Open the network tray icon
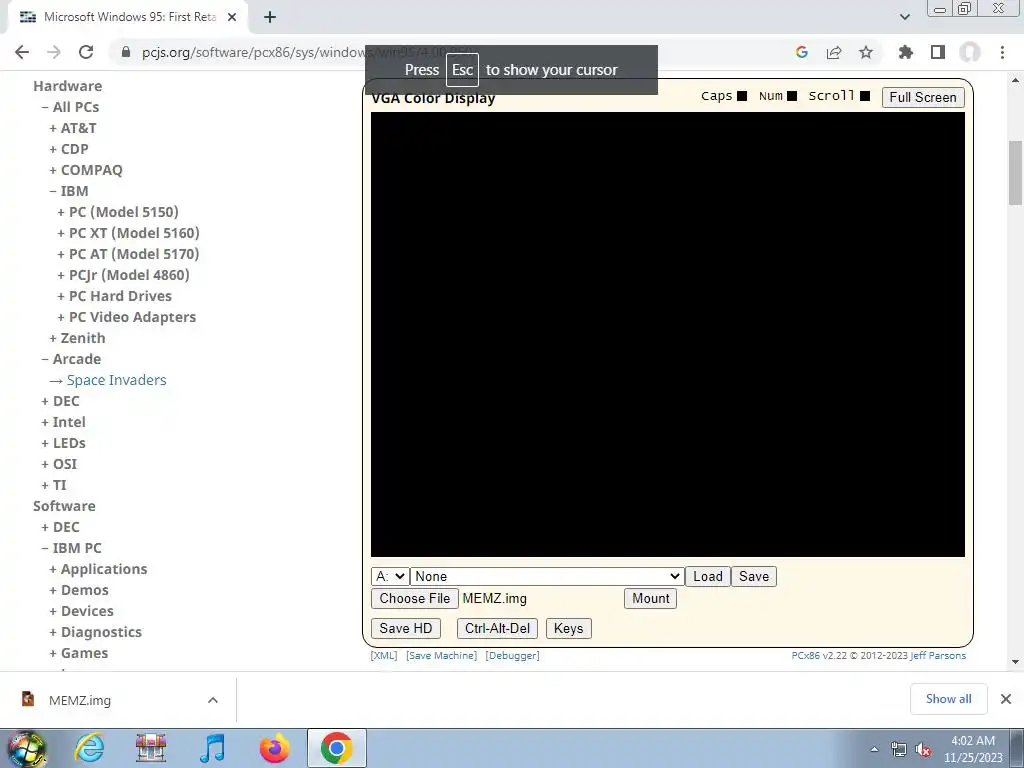This screenshot has width=1024, height=768. [x=899, y=749]
